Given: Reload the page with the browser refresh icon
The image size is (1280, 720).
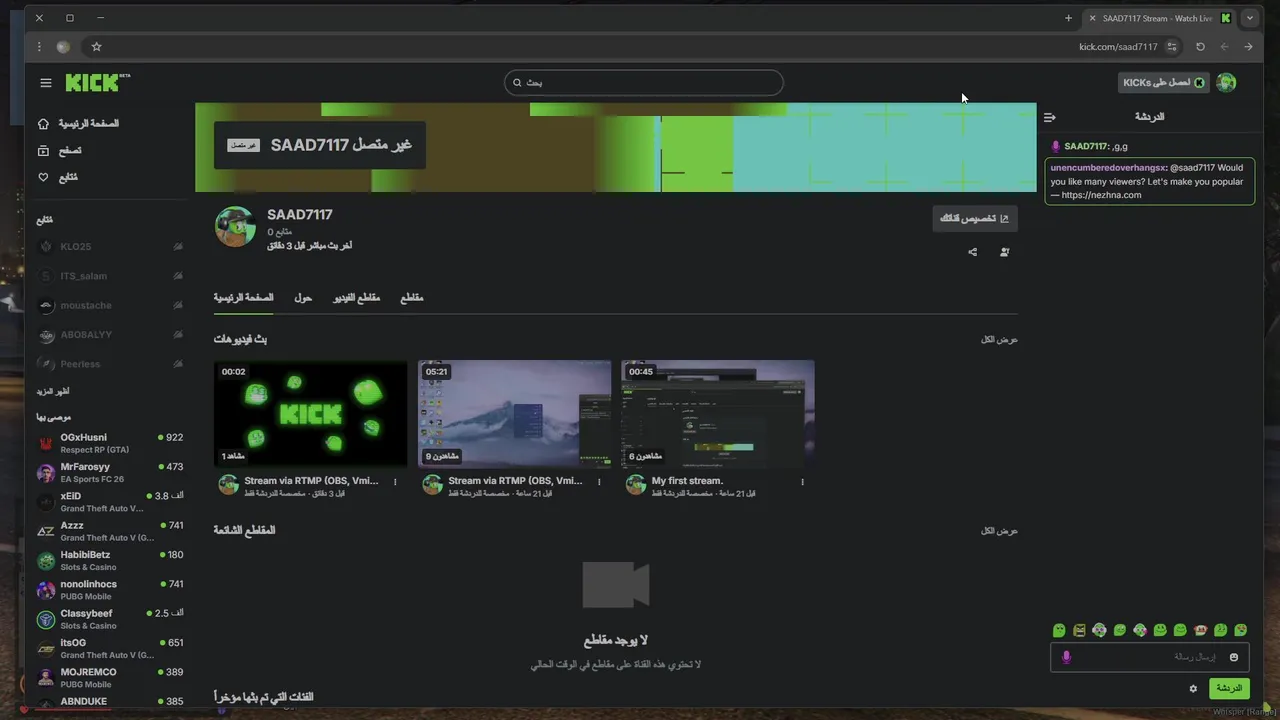Looking at the screenshot, I should click(x=1200, y=46).
